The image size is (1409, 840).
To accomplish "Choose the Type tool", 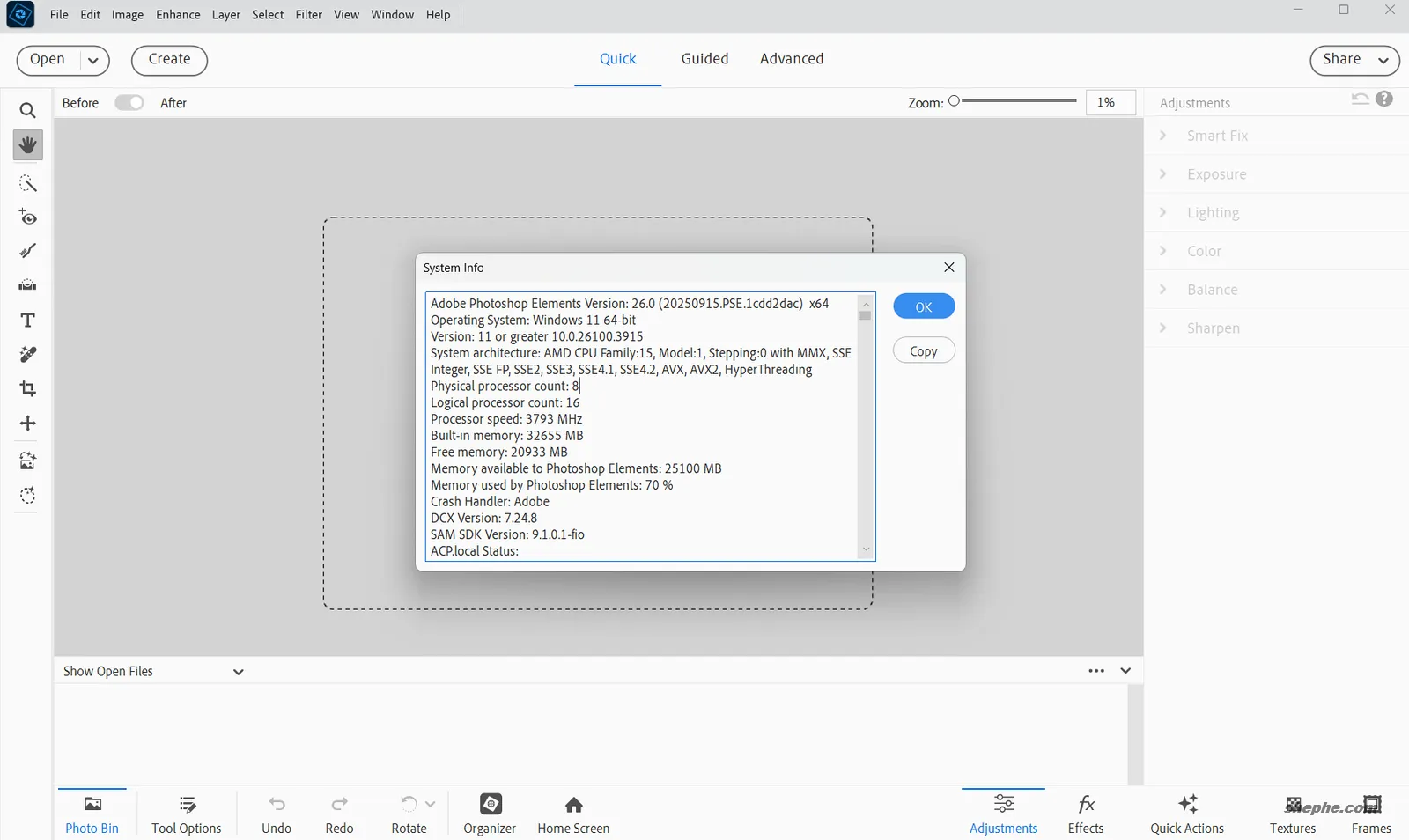I will tap(27, 320).
